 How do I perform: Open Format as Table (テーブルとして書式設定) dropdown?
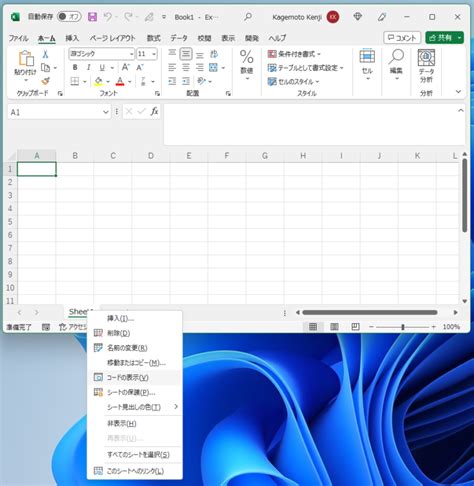[305, 68]
